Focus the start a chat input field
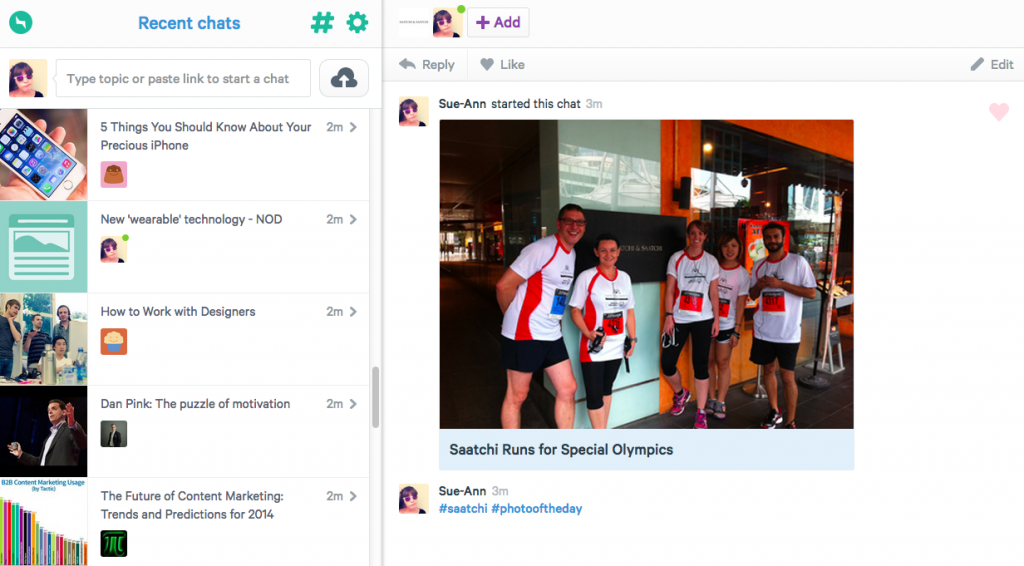The image size is (1024, 566). (182, 78)
